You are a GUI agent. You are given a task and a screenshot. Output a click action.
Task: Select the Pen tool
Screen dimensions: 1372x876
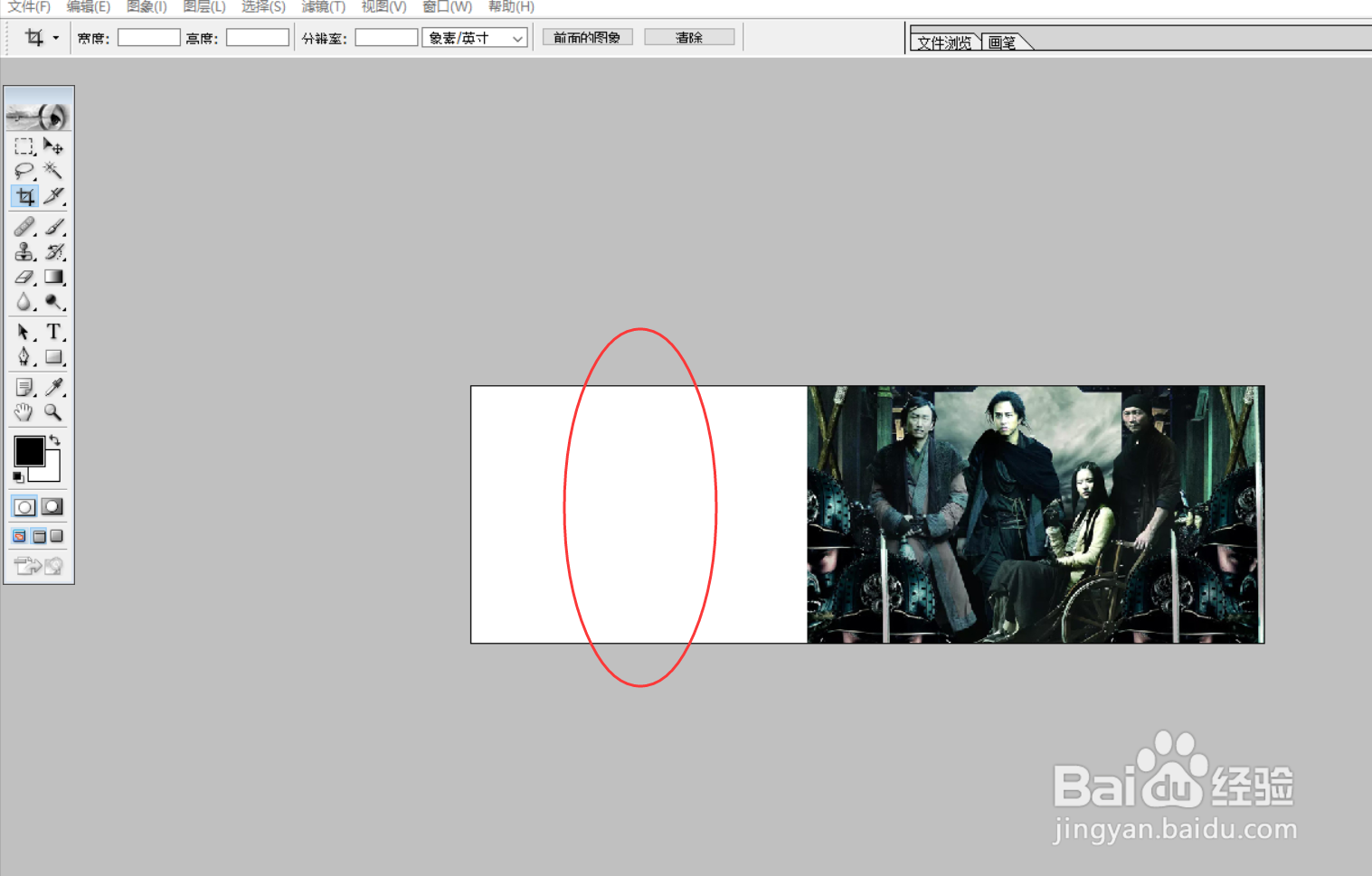(x=24, y=357)
